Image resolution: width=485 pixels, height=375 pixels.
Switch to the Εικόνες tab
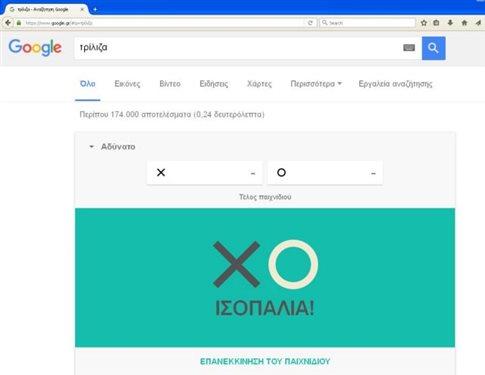point(127,84)
